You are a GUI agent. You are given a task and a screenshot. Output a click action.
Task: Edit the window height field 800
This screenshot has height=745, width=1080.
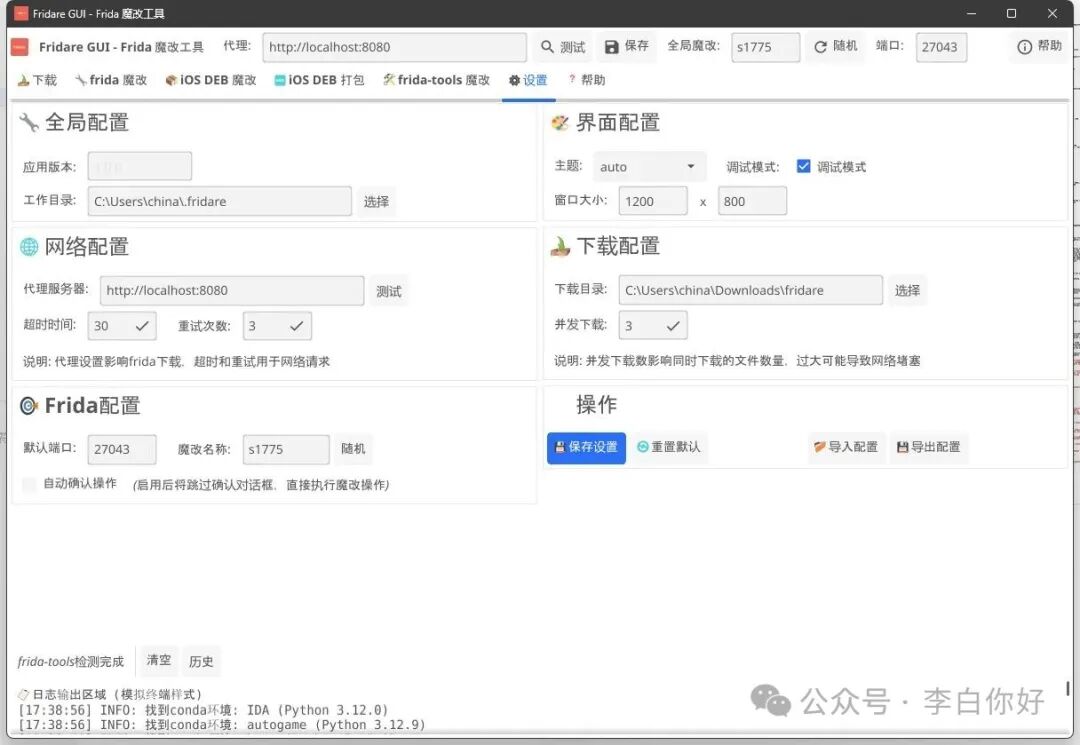point(751,201)
